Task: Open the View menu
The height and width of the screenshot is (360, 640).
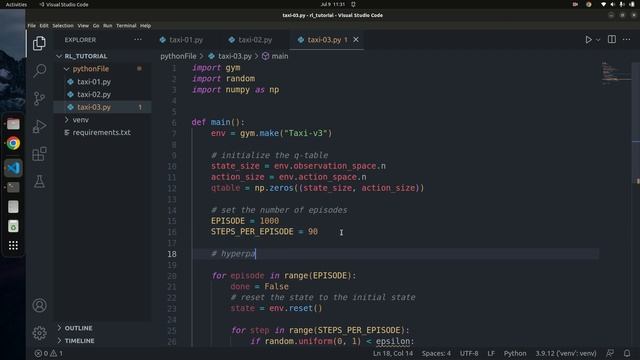Action: 83,25
